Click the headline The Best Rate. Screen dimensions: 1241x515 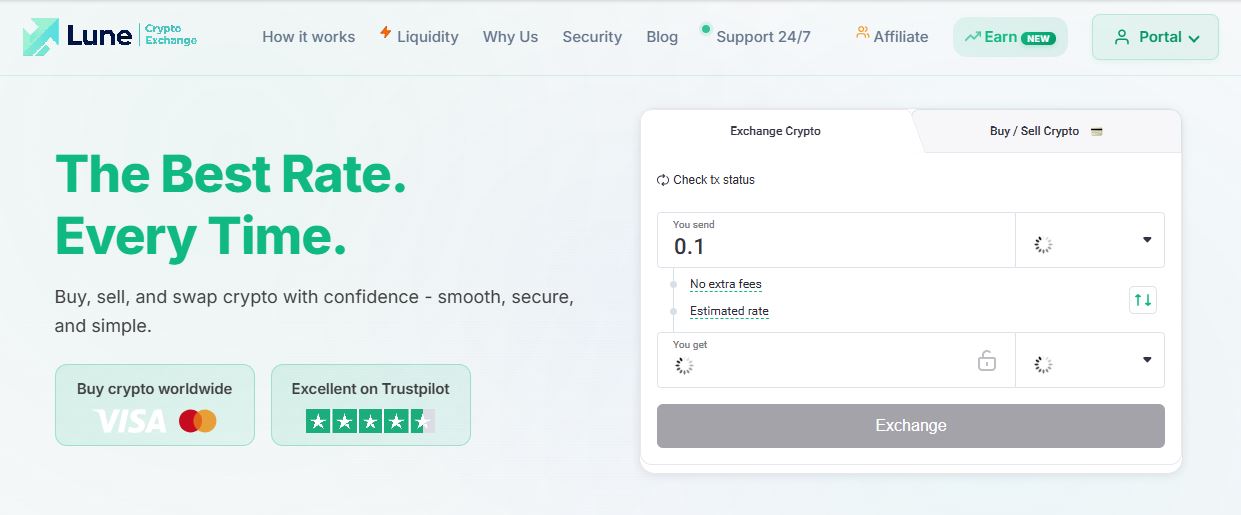point(231,174)
